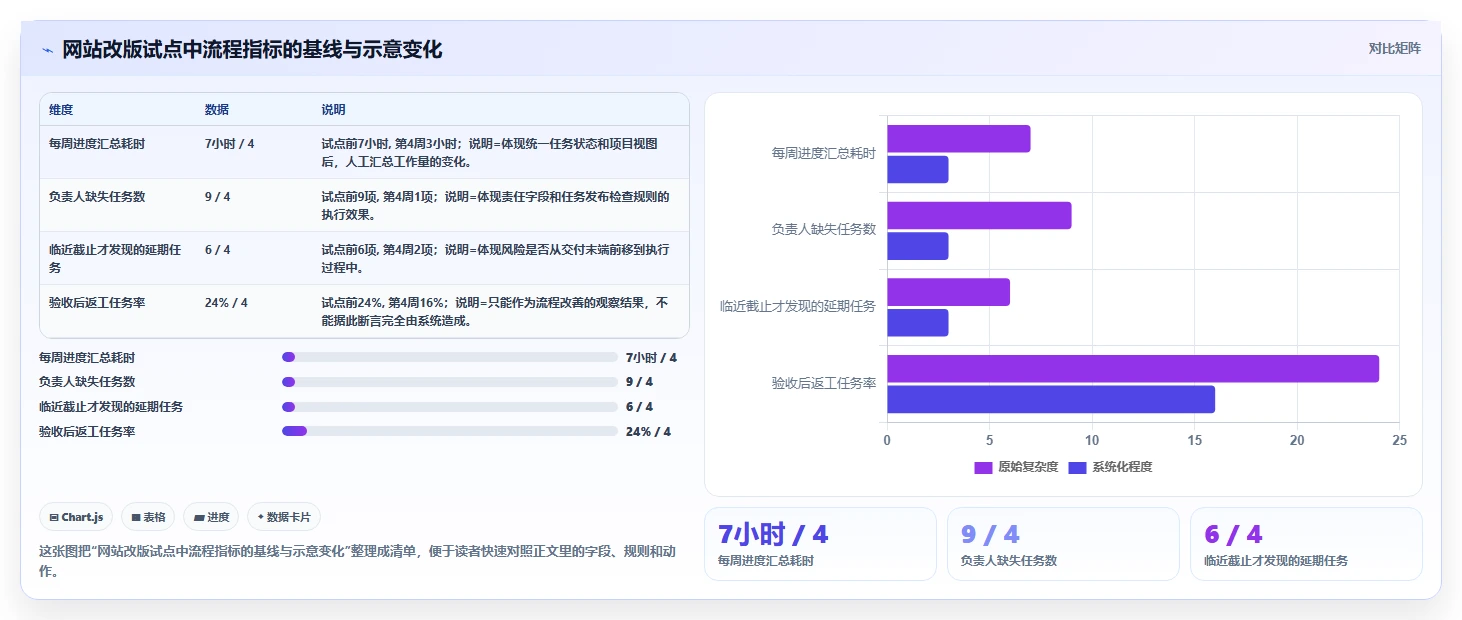Click the chart axis label 临近截止才发现的延期任务

point(798,306)
